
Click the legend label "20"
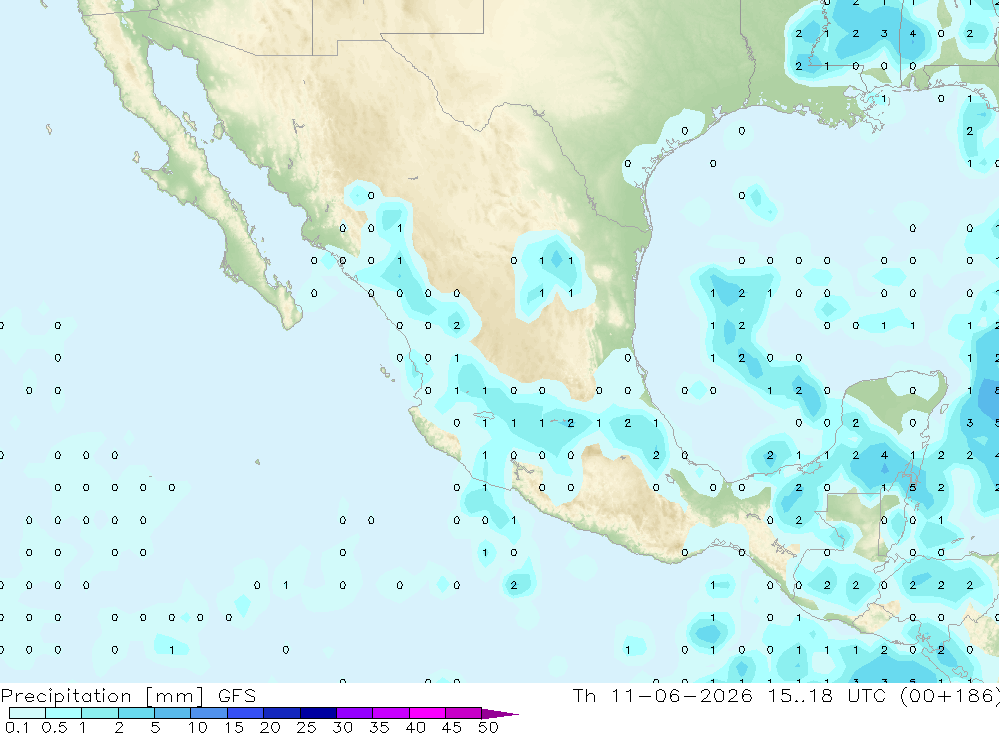(270, 727)
